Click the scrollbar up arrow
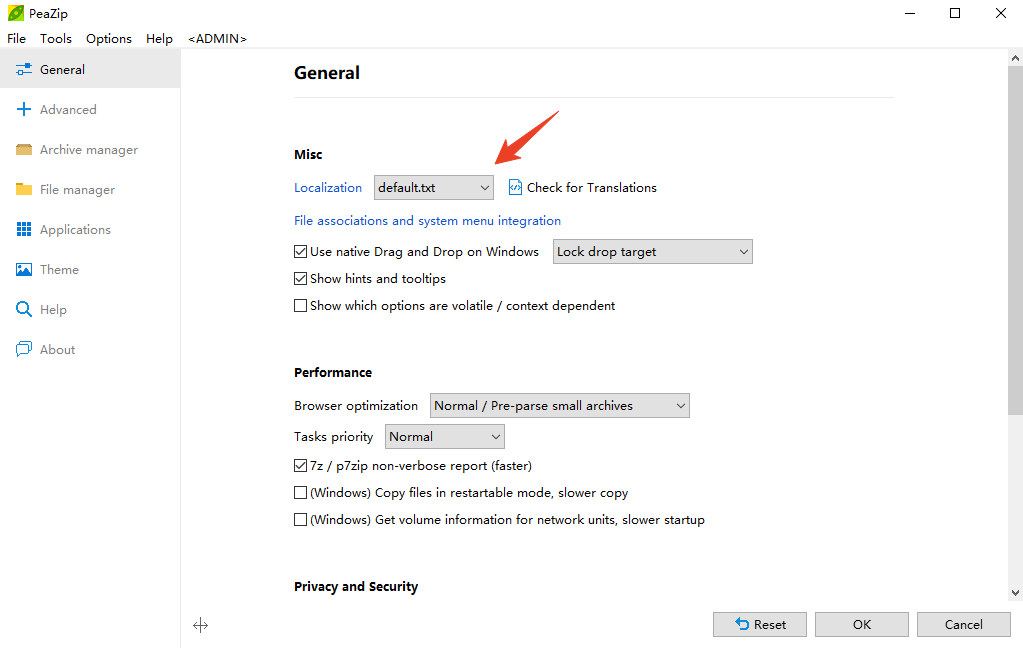The image size is (1023, 648). [x=1015, y=58]
